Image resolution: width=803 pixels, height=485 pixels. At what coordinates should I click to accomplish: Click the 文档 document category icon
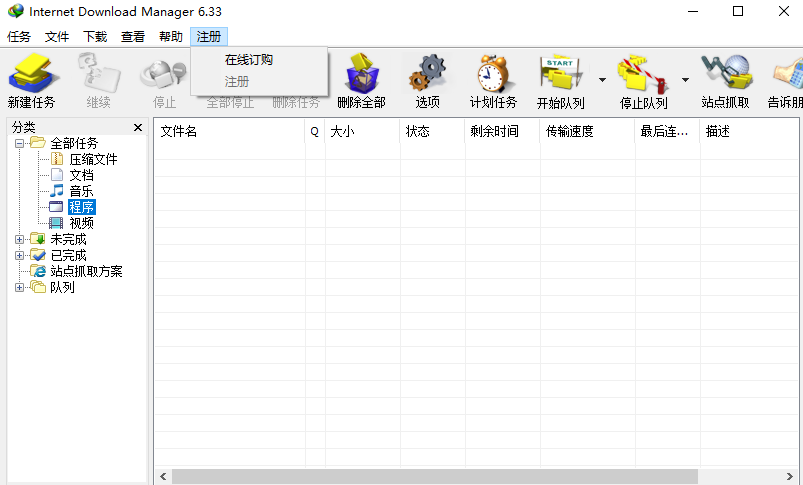pos(57,175)
